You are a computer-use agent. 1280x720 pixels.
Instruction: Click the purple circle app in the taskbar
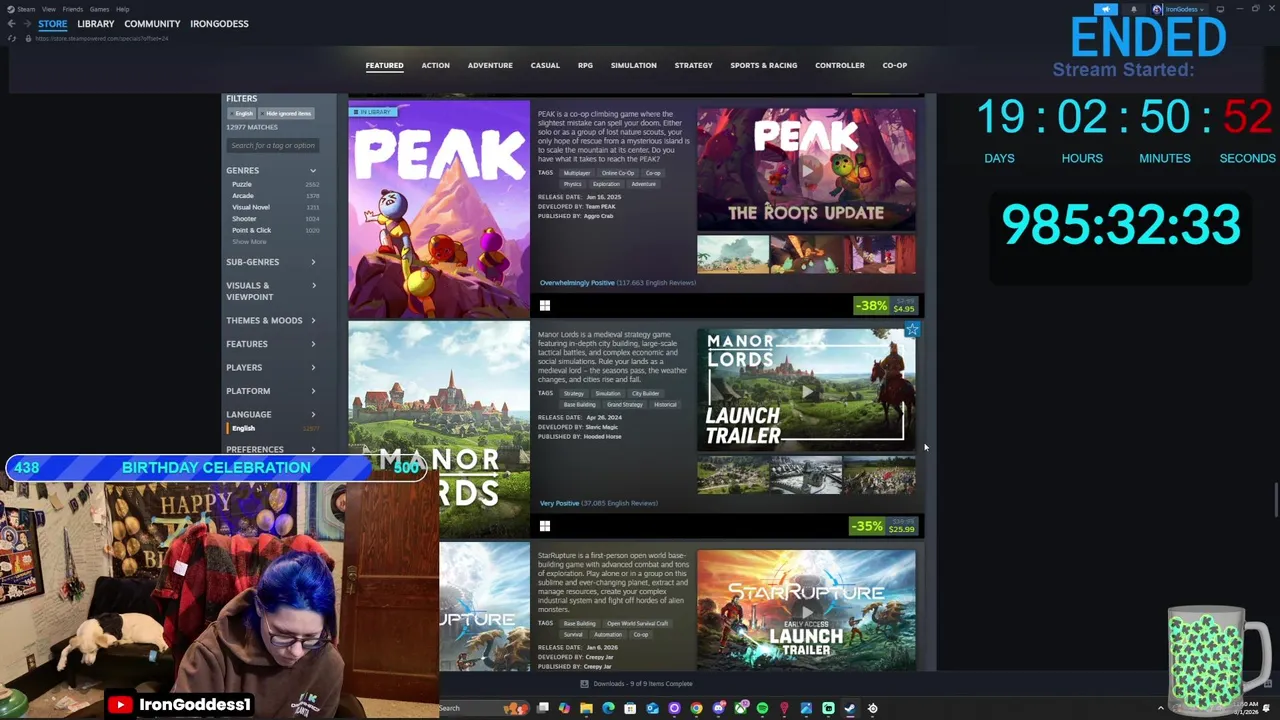pyautogui.click(x=674, y=708)
